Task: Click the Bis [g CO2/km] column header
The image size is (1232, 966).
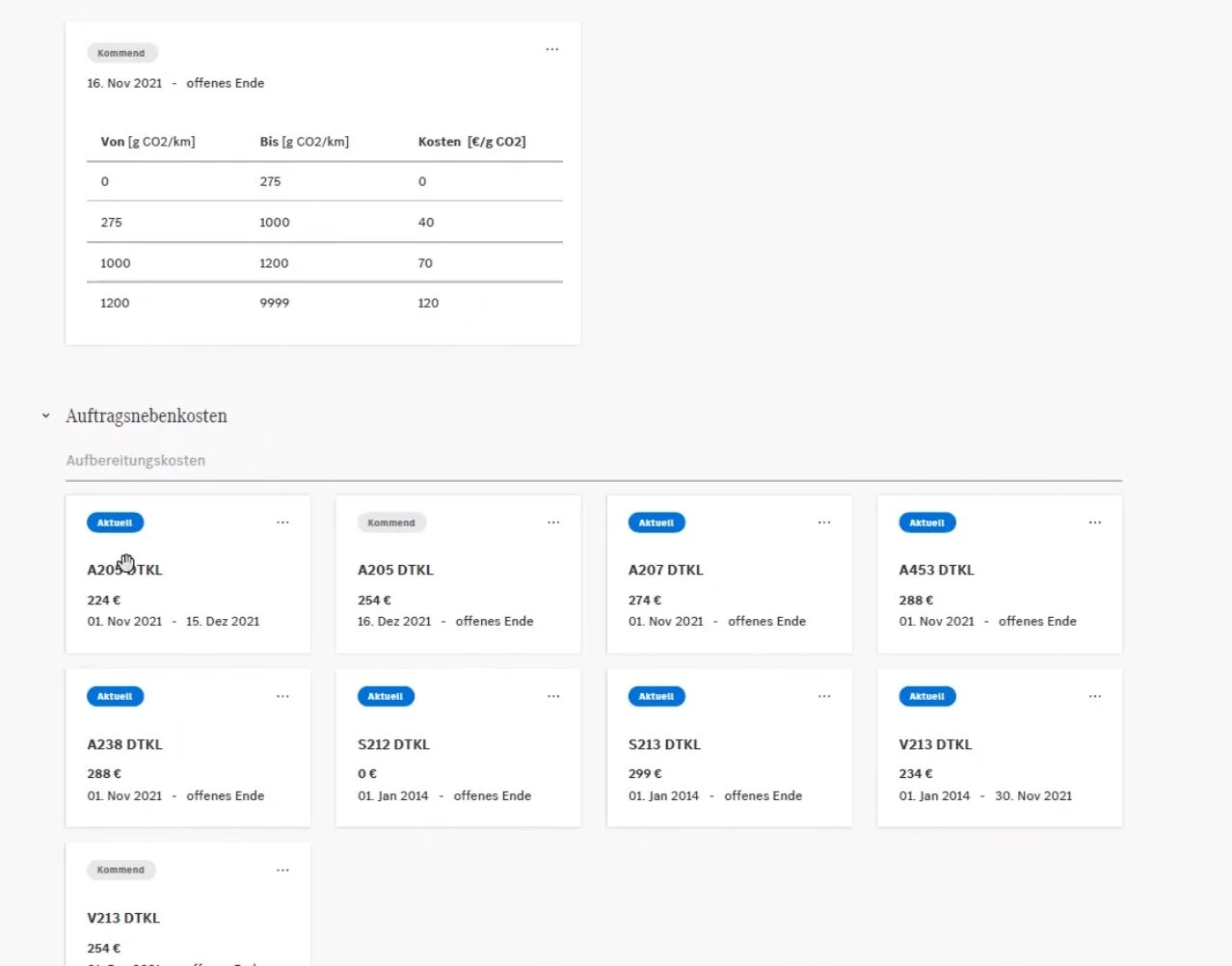Action: [305, 142]
